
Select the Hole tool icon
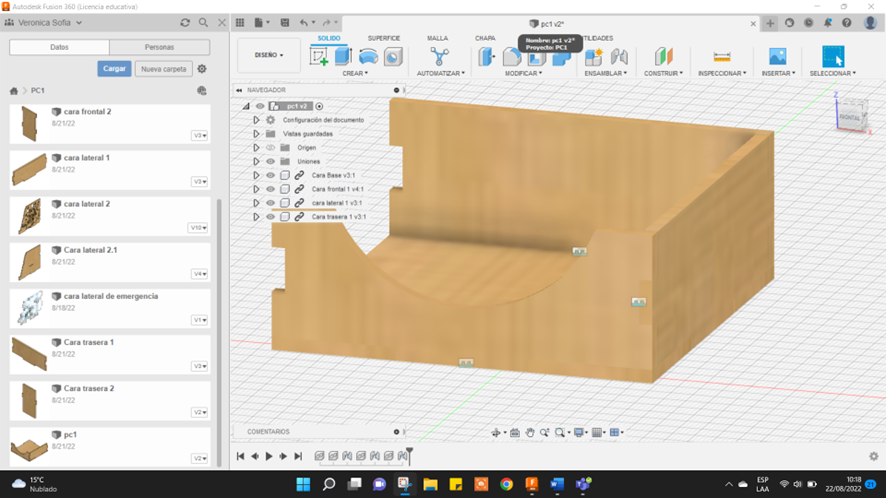pos(393,57)
